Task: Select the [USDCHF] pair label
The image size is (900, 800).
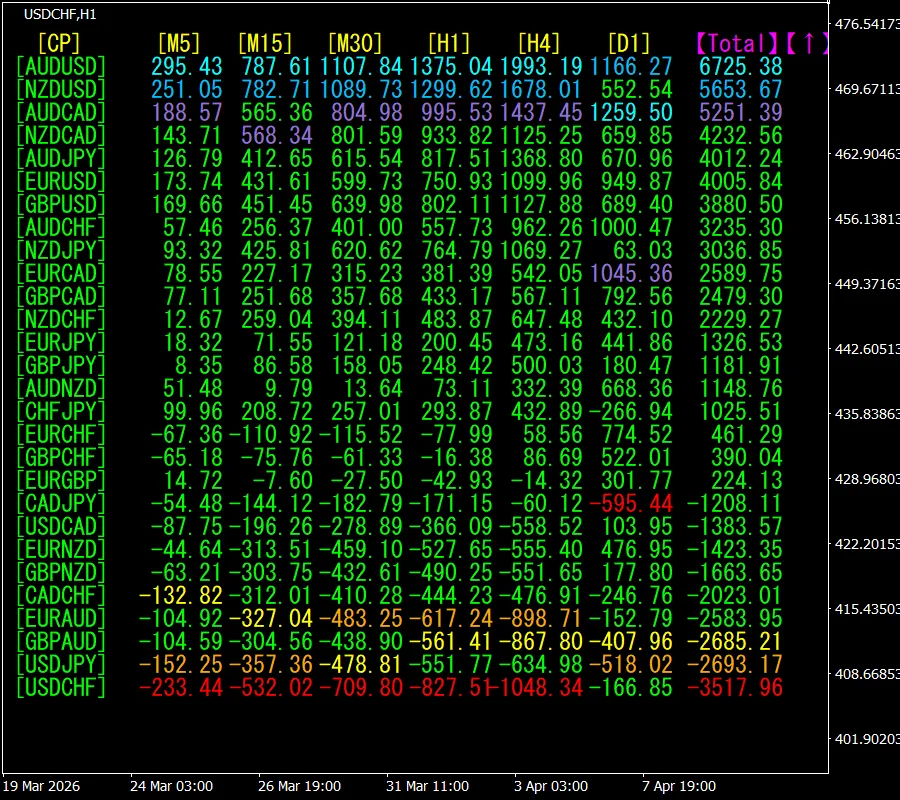Action: pos(61,687)
